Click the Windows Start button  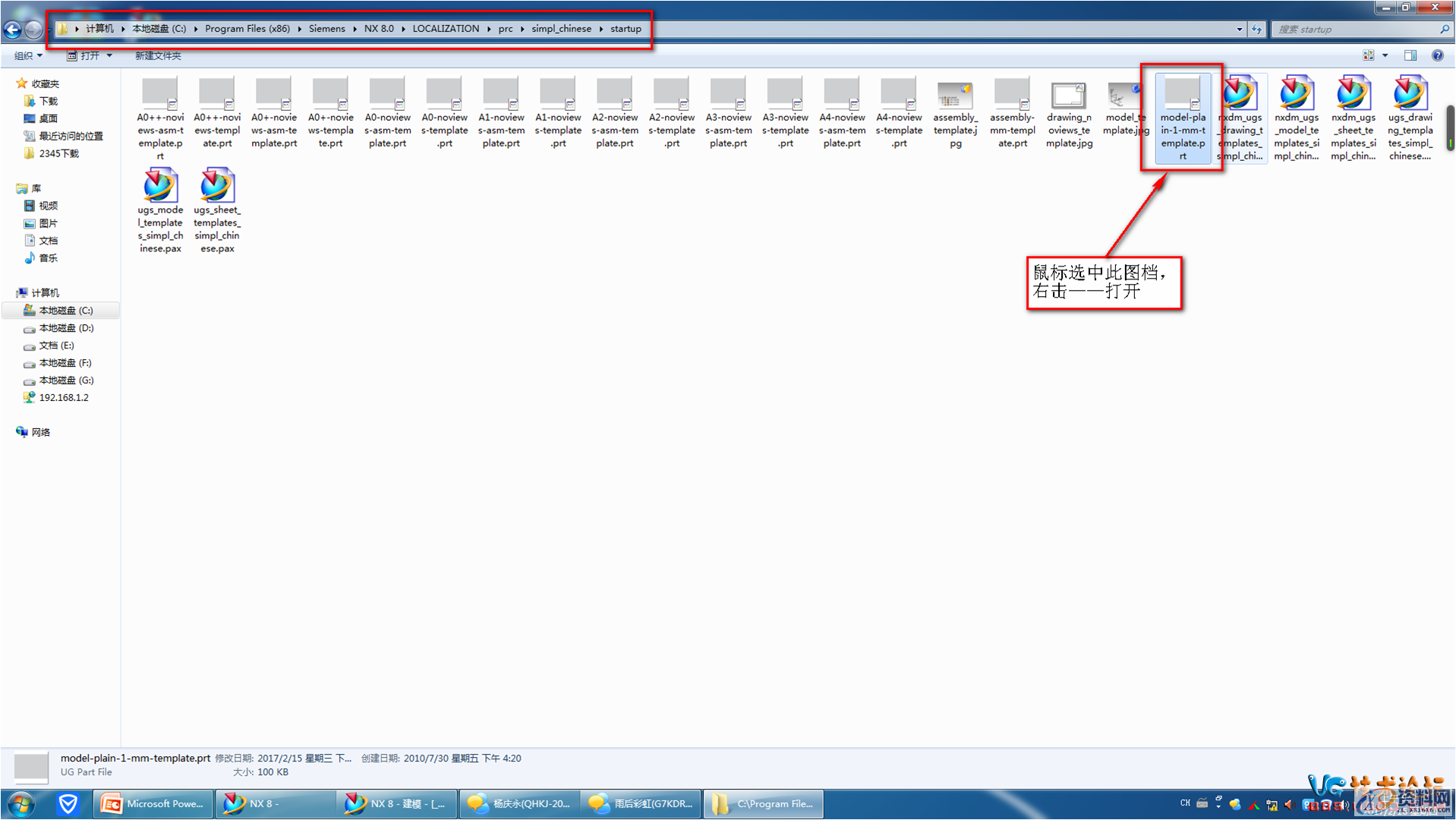coord(20,803)
